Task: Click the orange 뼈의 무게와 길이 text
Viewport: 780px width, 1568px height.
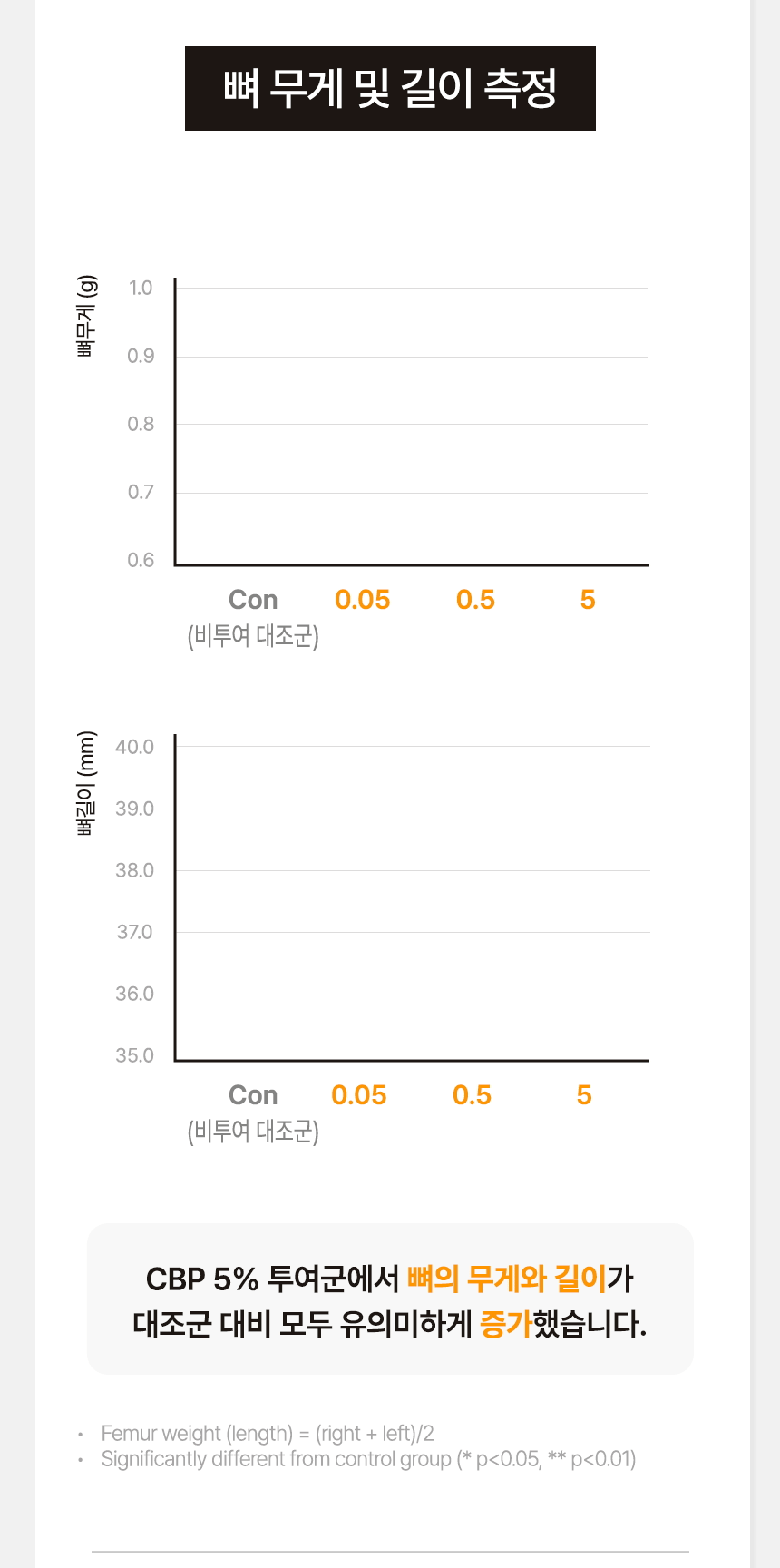Action: coord(506,1279)
